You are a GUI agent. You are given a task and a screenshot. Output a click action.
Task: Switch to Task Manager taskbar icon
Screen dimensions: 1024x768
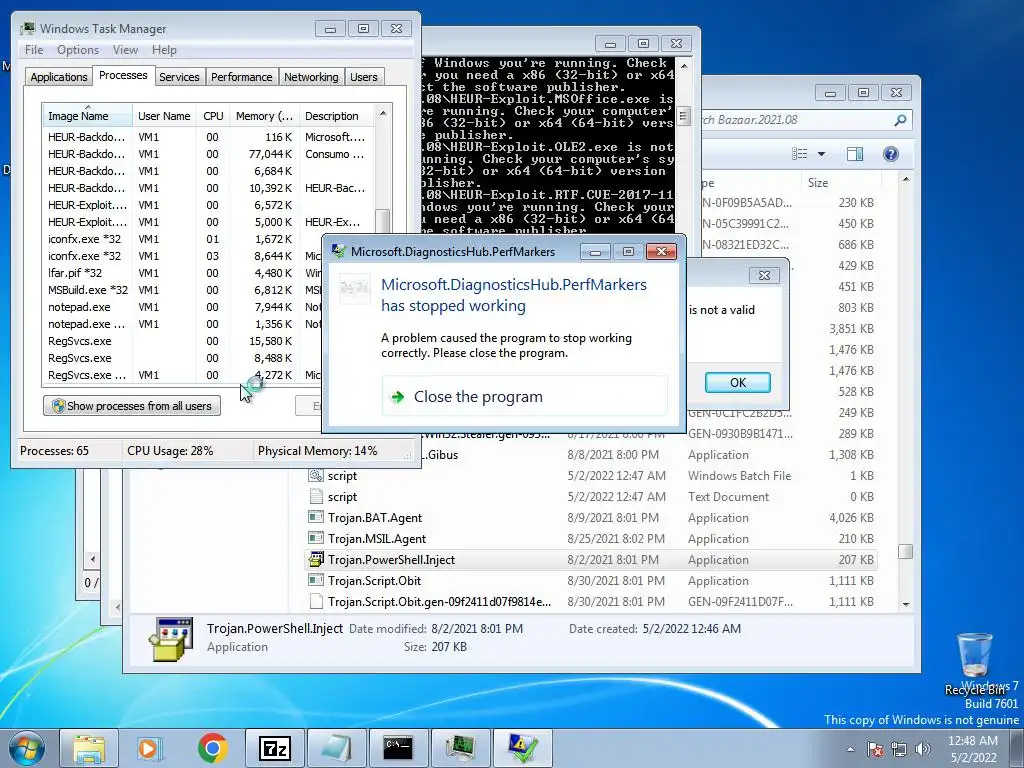coord(460,748)
